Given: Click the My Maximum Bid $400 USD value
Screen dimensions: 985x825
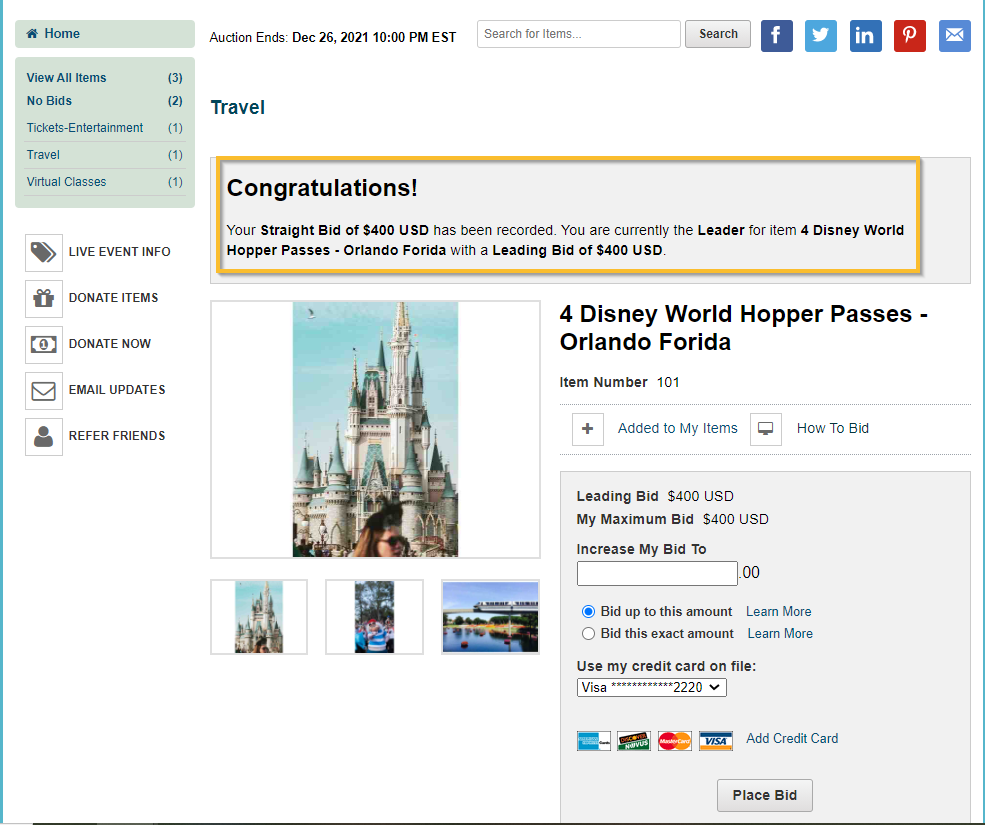Looking at the screenshot, I should [x=736, y=520].
